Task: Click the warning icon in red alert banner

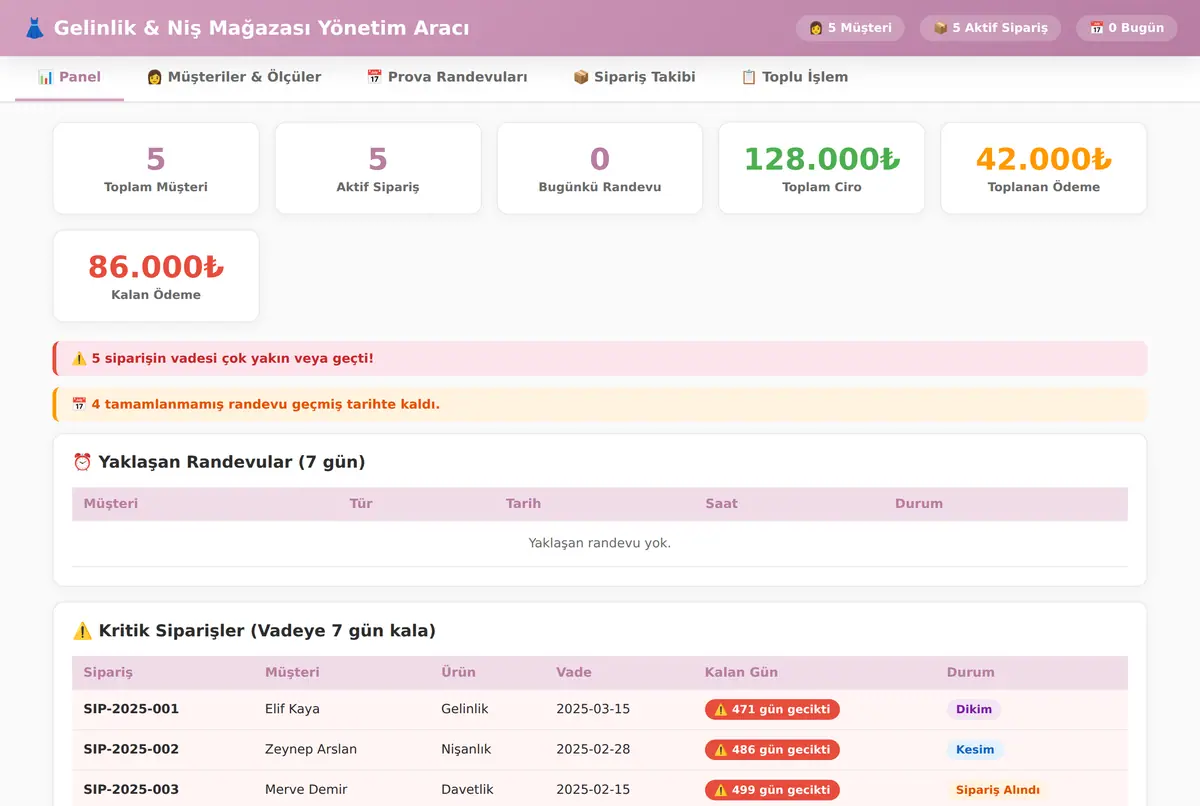Action: pos(79,358)
